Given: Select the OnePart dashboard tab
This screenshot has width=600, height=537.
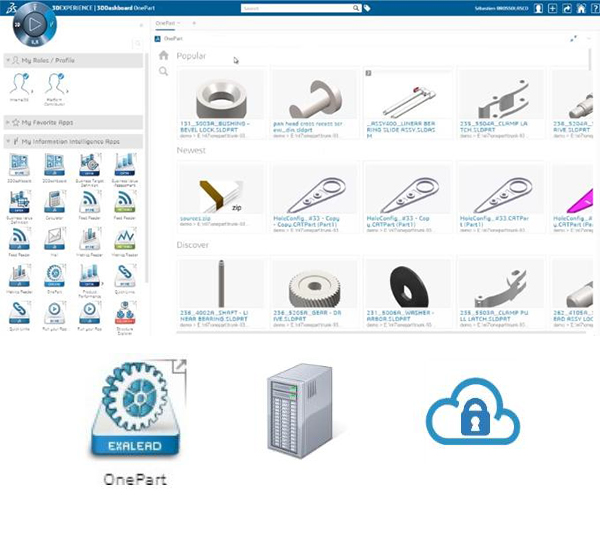Looking at the screenshot, I should [x=167, y=22].
